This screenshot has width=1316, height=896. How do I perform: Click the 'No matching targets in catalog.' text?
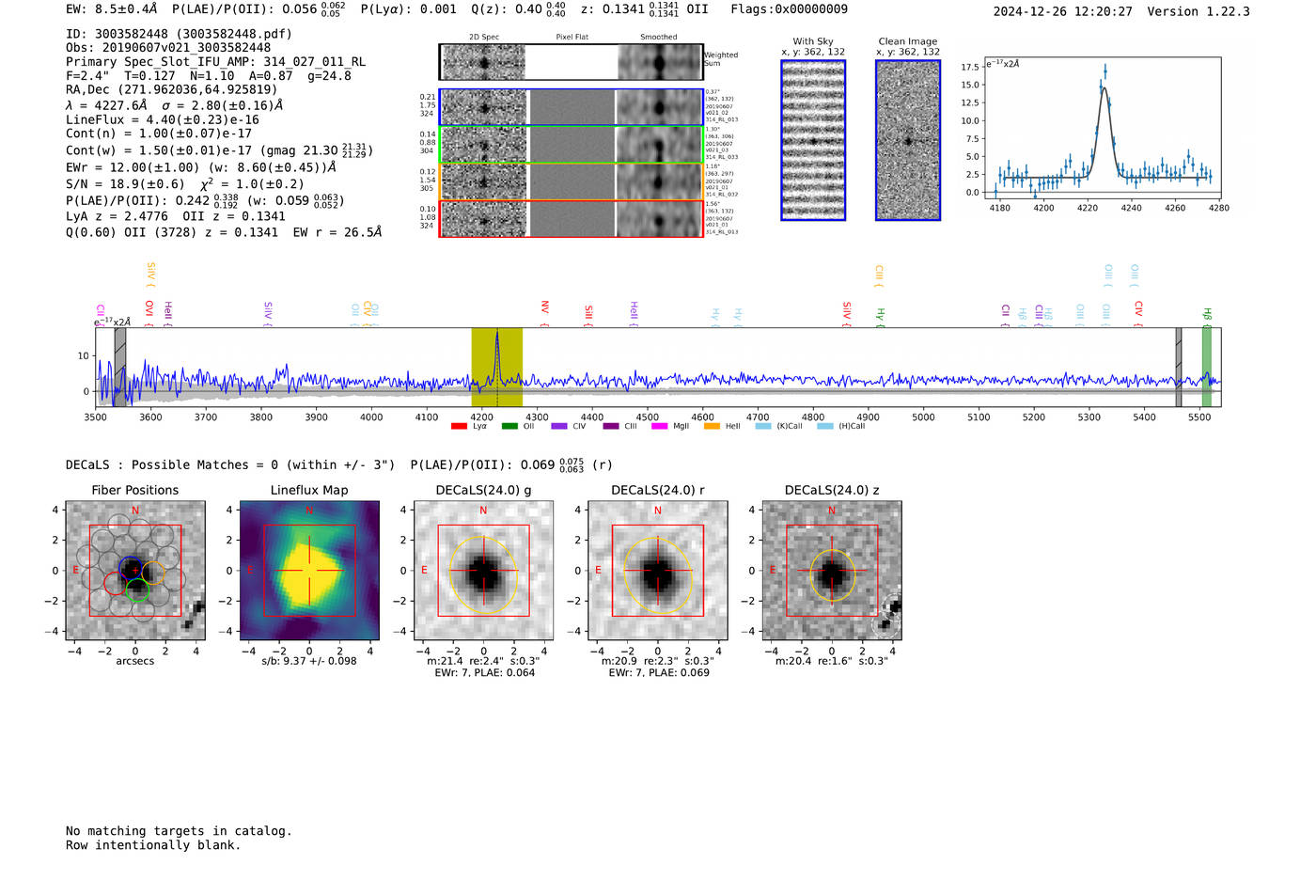point(179,831)
